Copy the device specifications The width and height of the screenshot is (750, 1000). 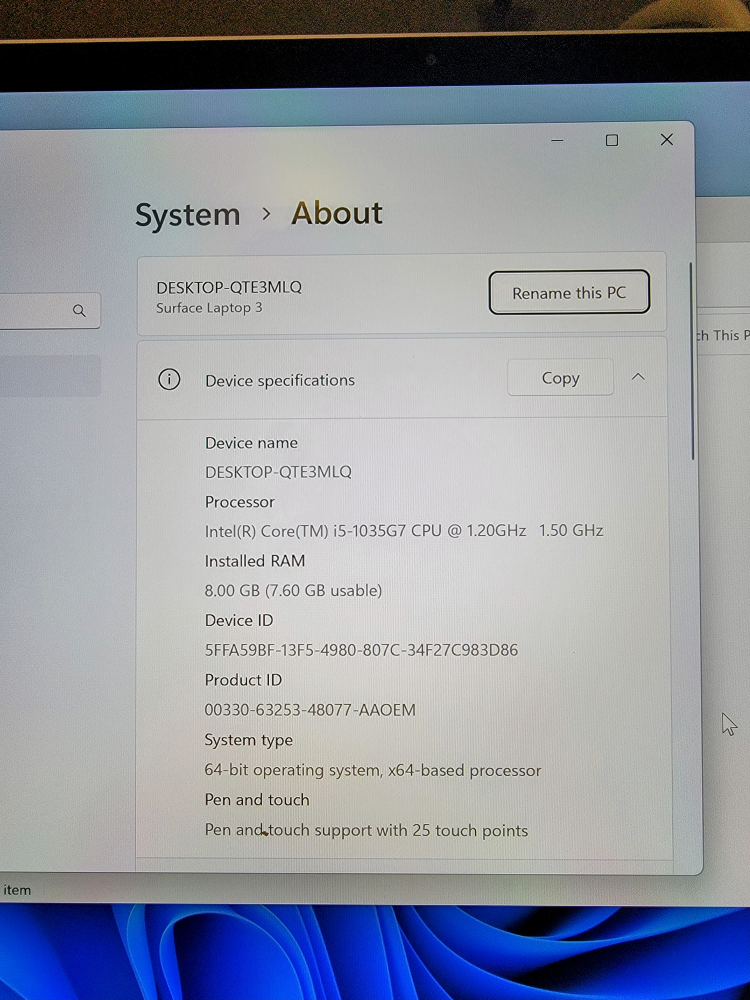coord(560,378)
